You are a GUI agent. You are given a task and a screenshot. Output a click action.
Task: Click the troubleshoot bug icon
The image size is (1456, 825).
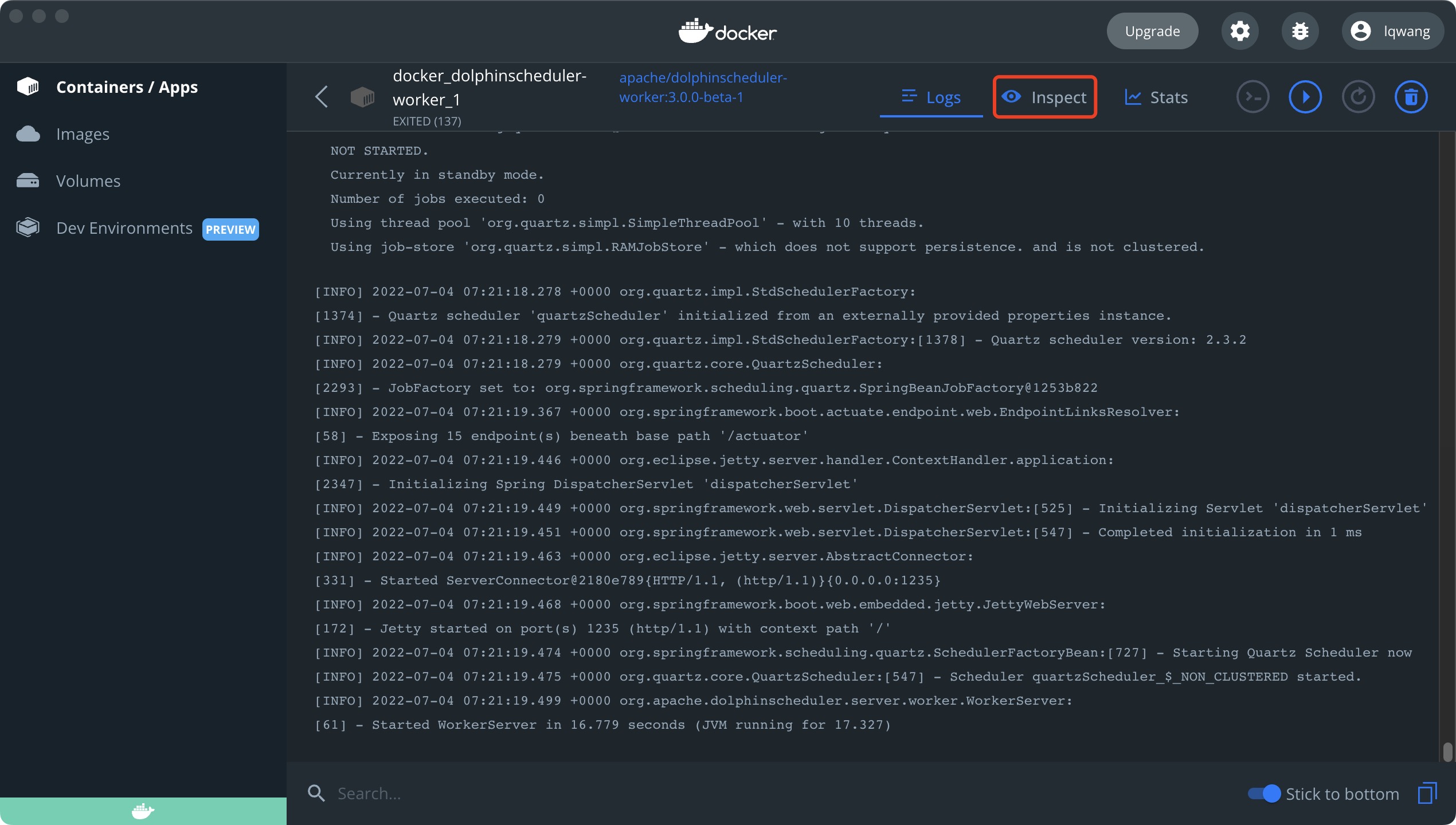[x=1300, y=31]
